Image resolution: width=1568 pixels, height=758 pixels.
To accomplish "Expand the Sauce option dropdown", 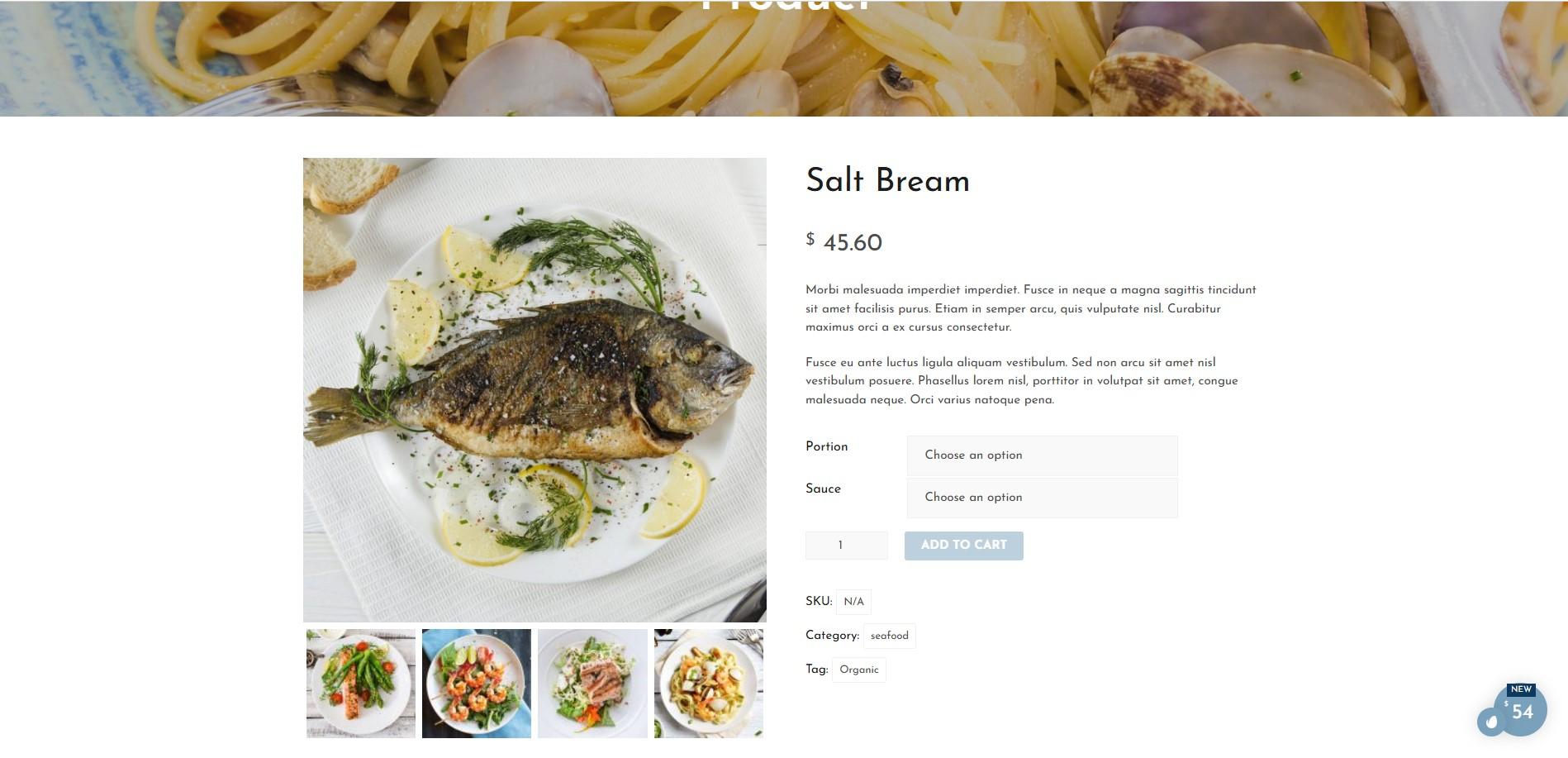I will [1042, 498].
